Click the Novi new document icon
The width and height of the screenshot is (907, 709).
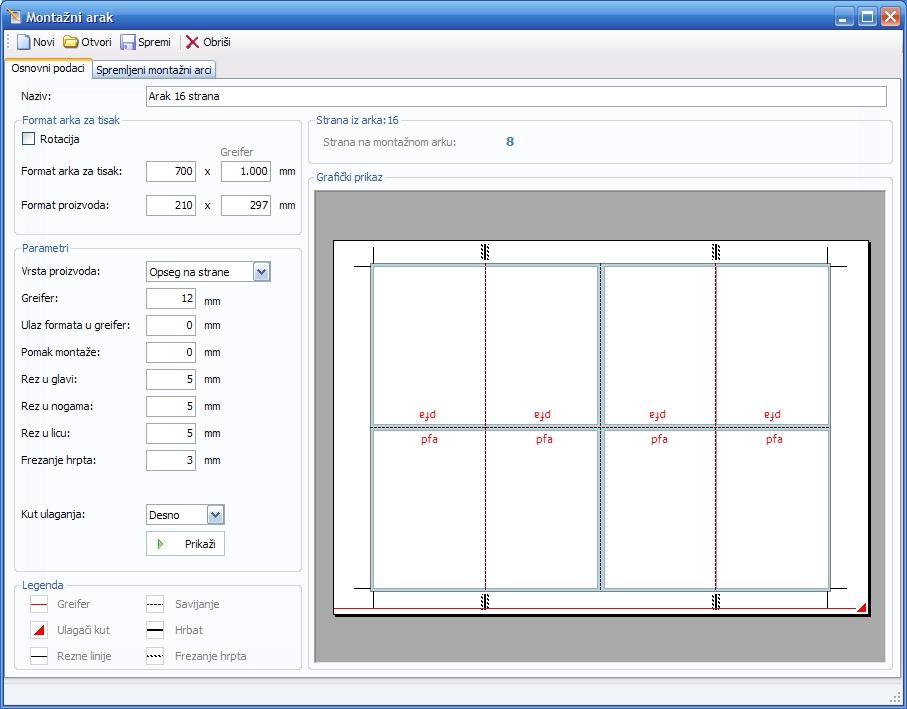[23, 42]
